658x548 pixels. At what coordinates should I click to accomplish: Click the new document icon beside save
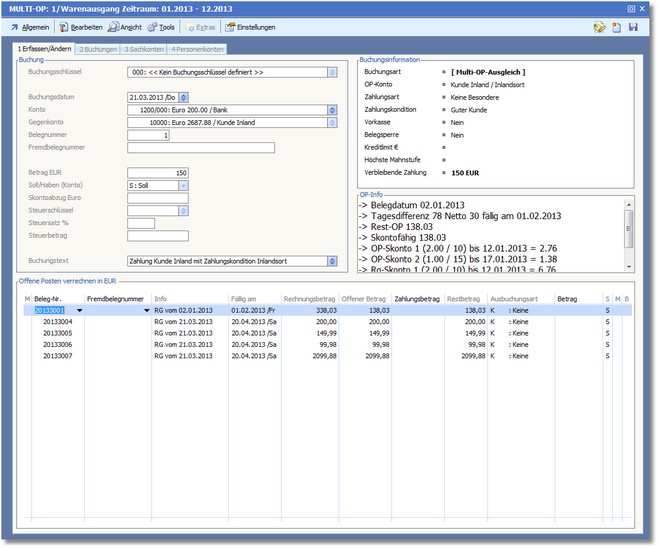click(616, 27)
